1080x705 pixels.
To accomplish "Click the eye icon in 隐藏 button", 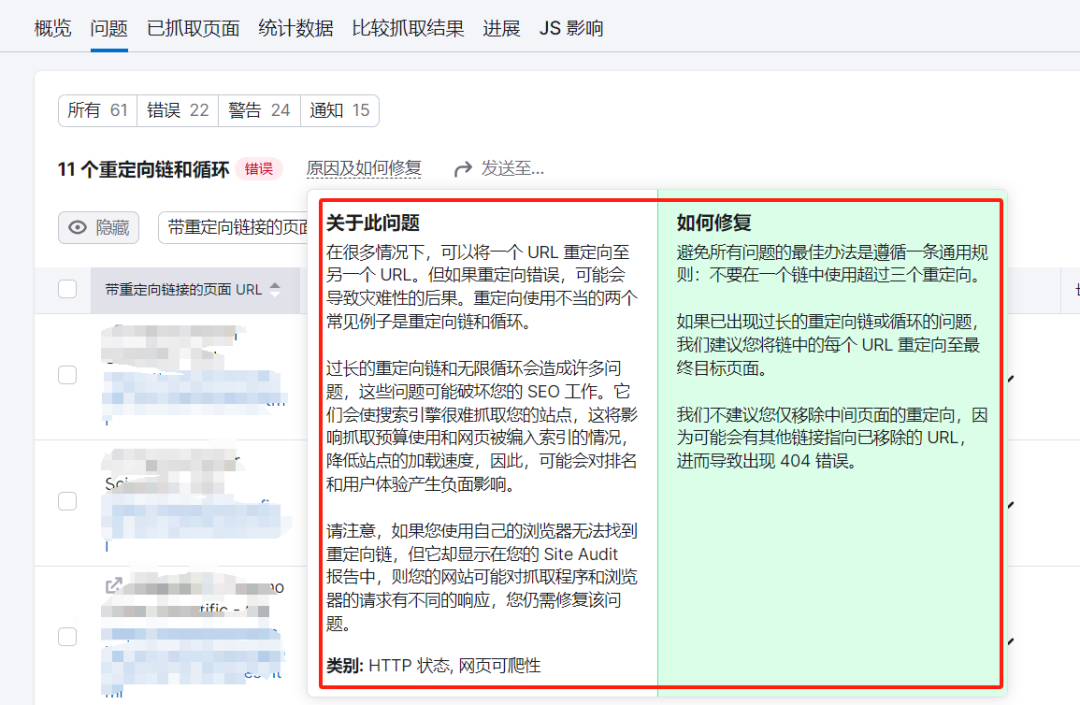I will pos(77,228).
